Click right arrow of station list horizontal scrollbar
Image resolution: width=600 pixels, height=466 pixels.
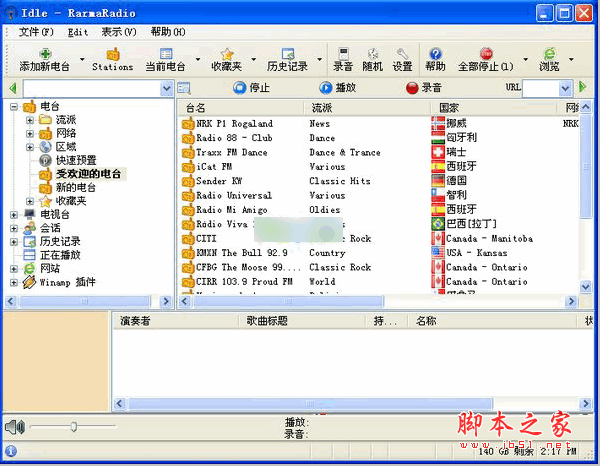571,301
